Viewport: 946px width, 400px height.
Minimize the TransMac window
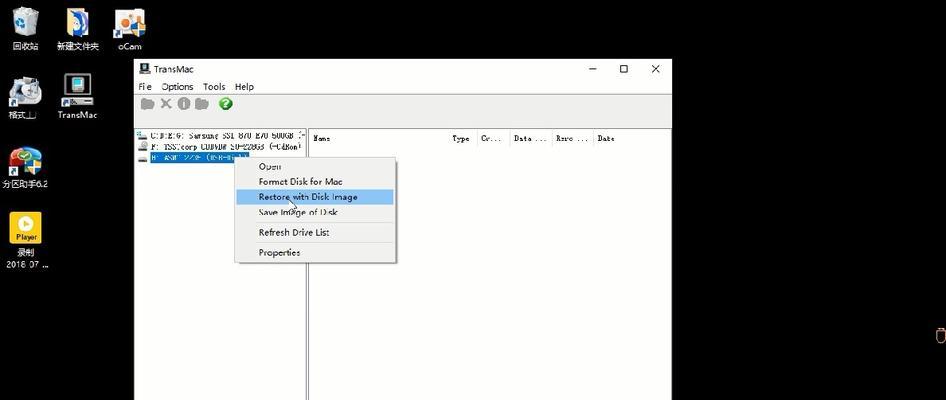tap(592, 69)
